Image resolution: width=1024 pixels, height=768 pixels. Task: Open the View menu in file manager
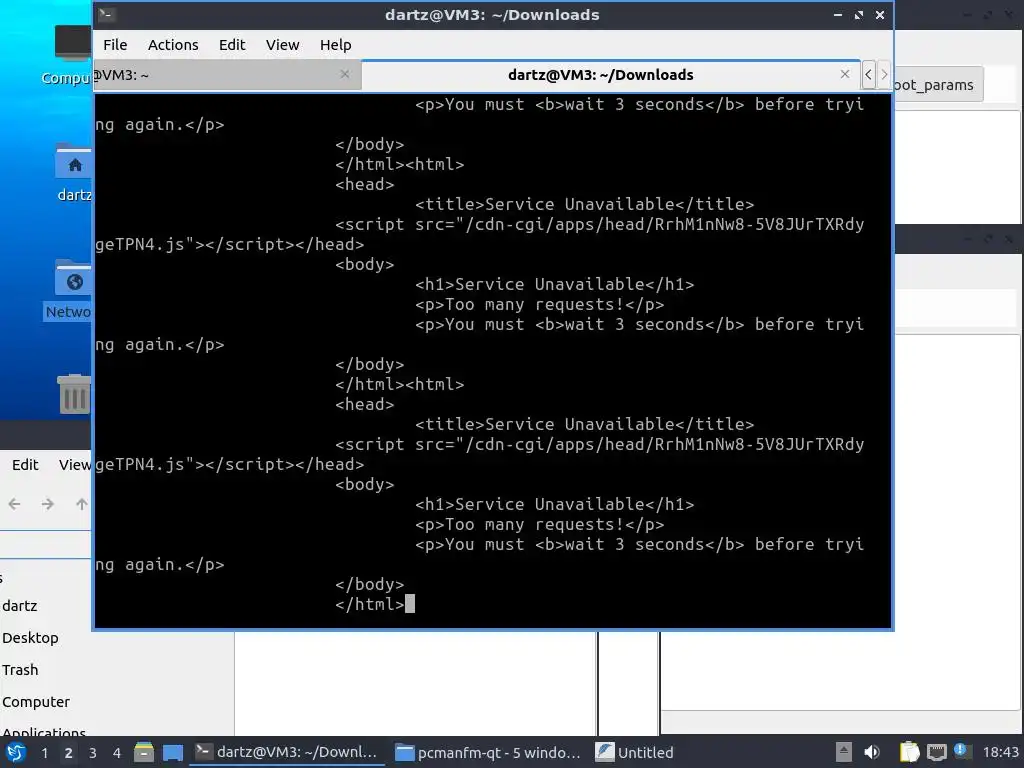pyautogui.click(x=74, y=465)
